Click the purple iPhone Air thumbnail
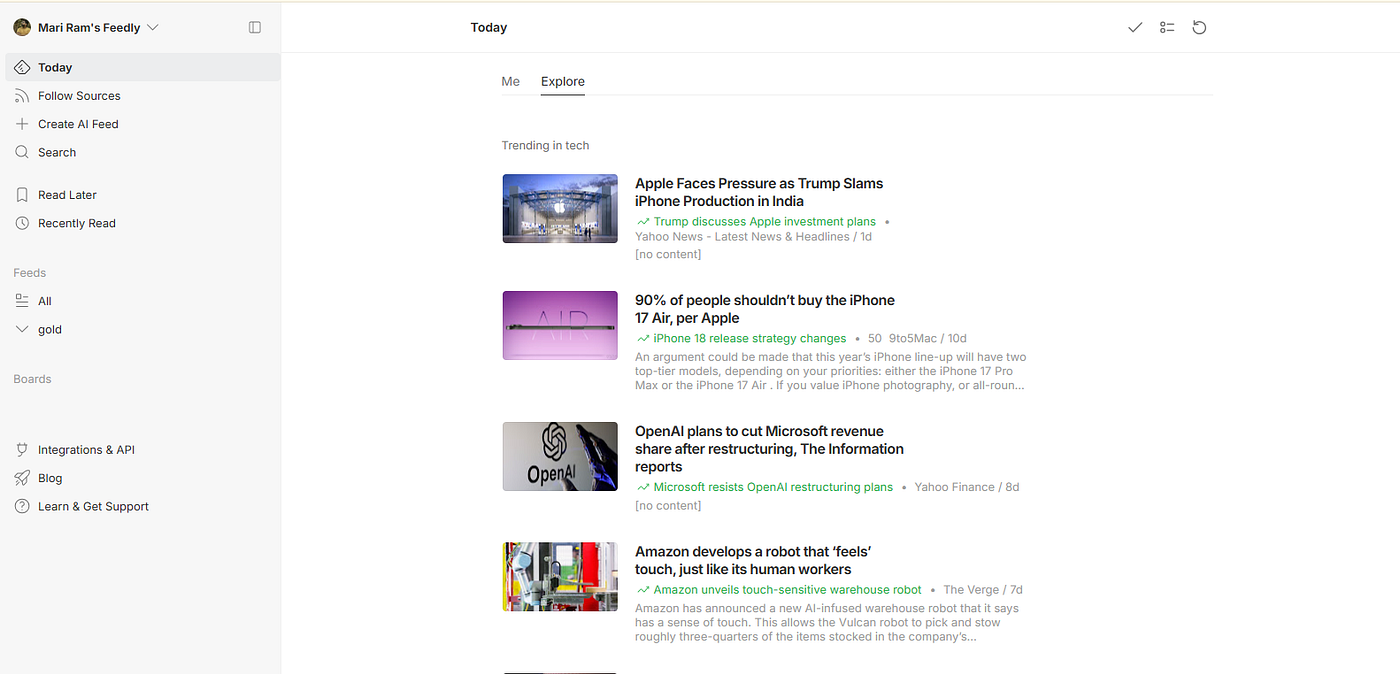1400x674 pixels. [560, 325]
